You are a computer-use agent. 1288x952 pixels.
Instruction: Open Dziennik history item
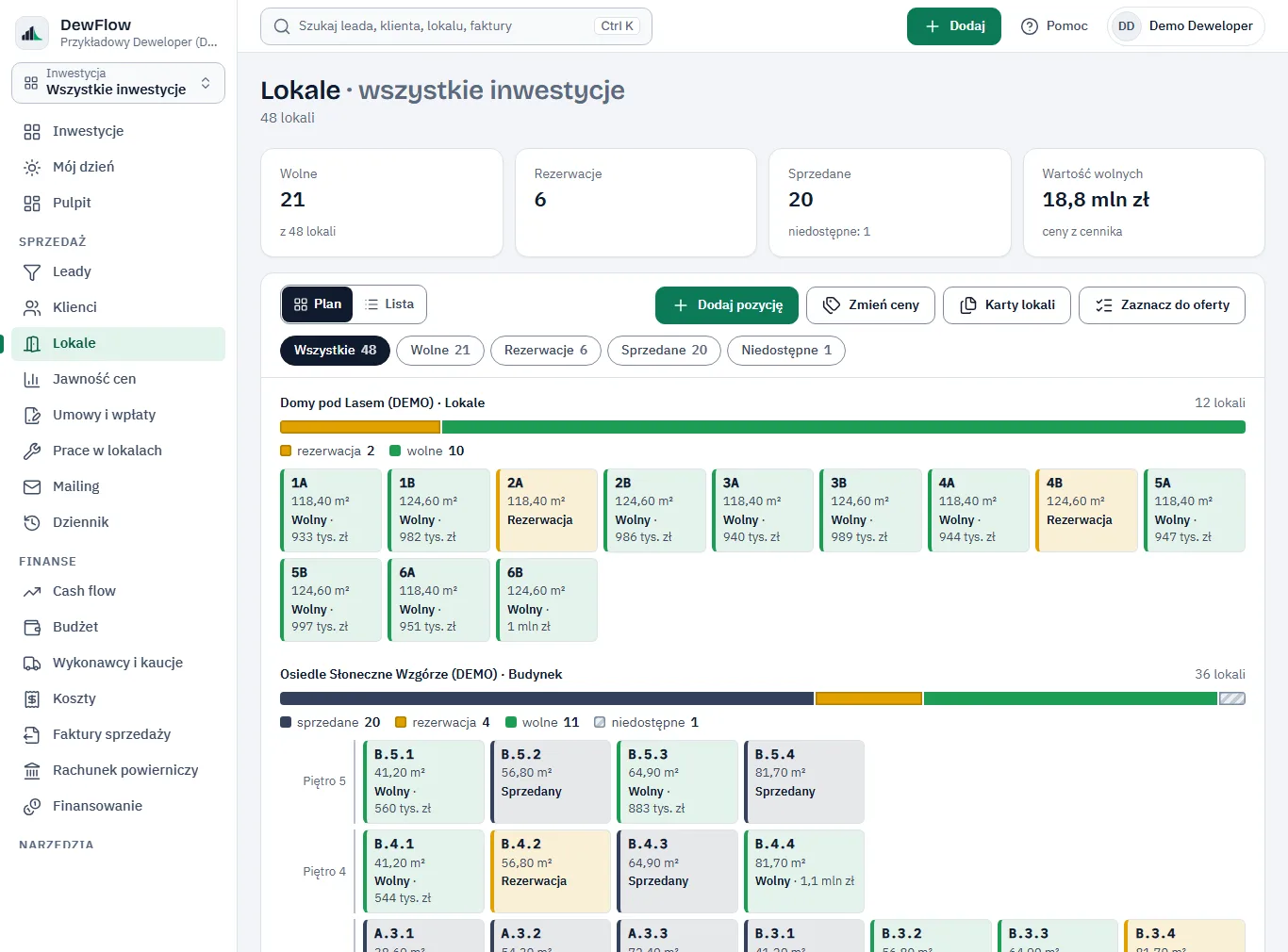coord(118,522)
